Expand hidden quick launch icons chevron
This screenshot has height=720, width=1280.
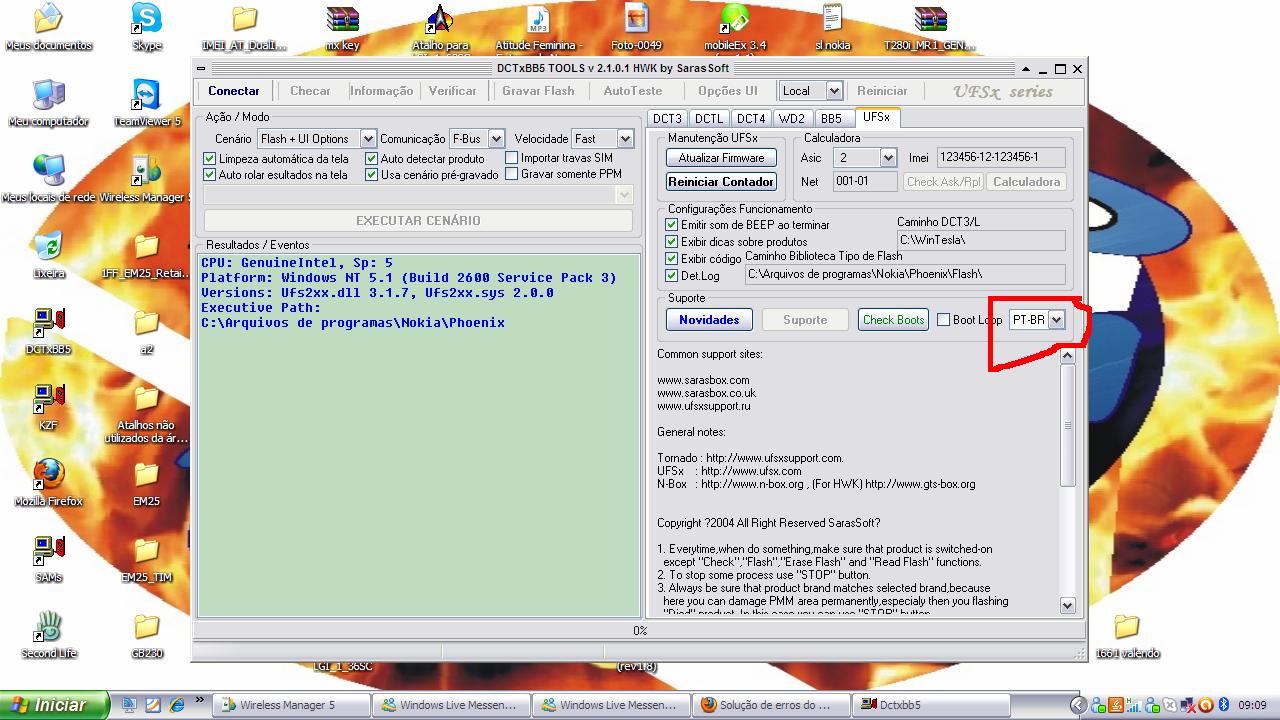[x=200, y=700]
